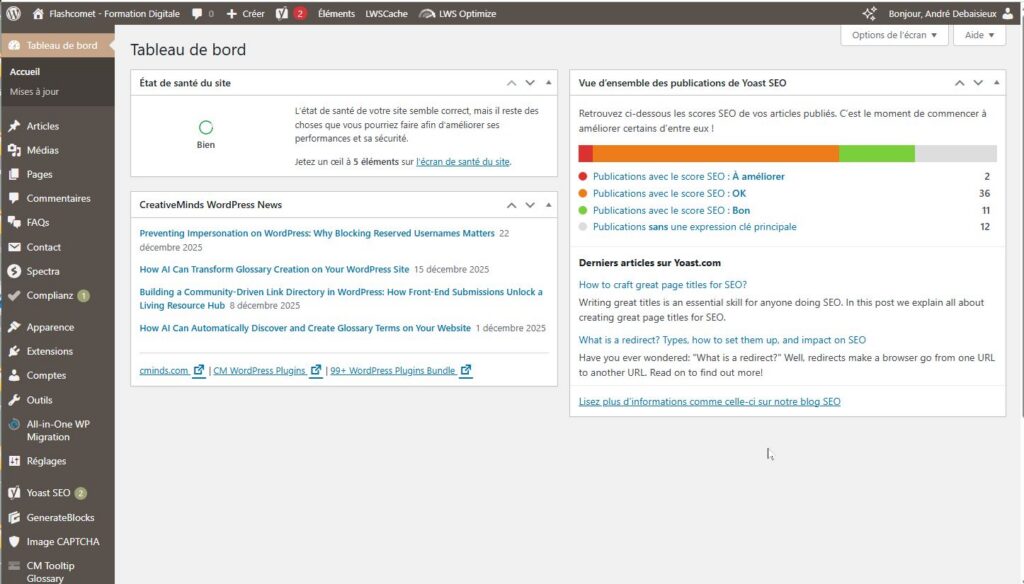The height and width of the screenshot is (584, 1024).
Task: Click the WordPress logo icon in admin bar
Action: [13, 14]
